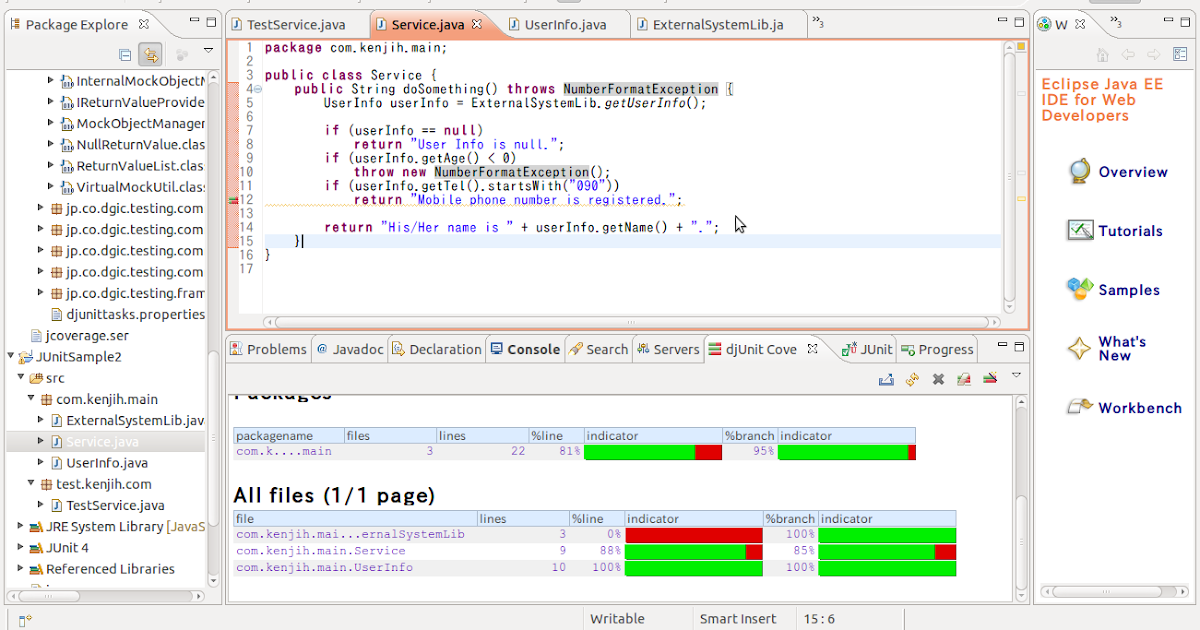Open djUnit Coverage view menu arrow
Screen dimensions: 1200x630
tap(1016, 375)
